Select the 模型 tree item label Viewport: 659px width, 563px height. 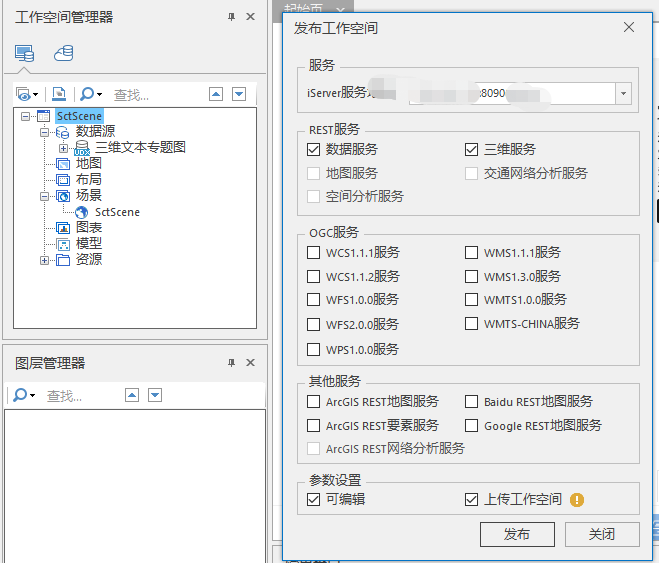[x=89, y=244]
